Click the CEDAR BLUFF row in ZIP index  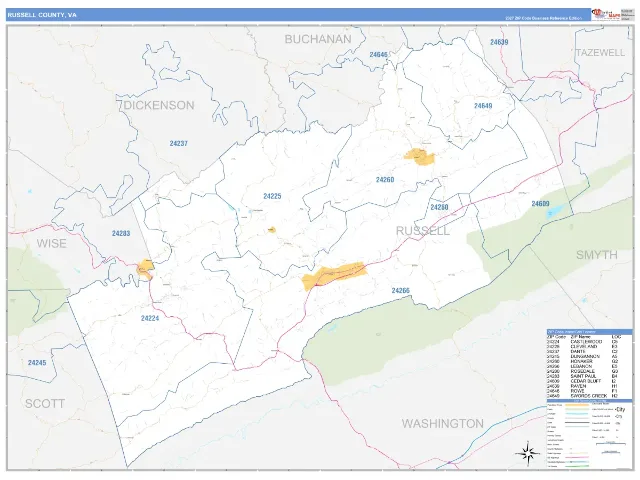pos(584,381)
